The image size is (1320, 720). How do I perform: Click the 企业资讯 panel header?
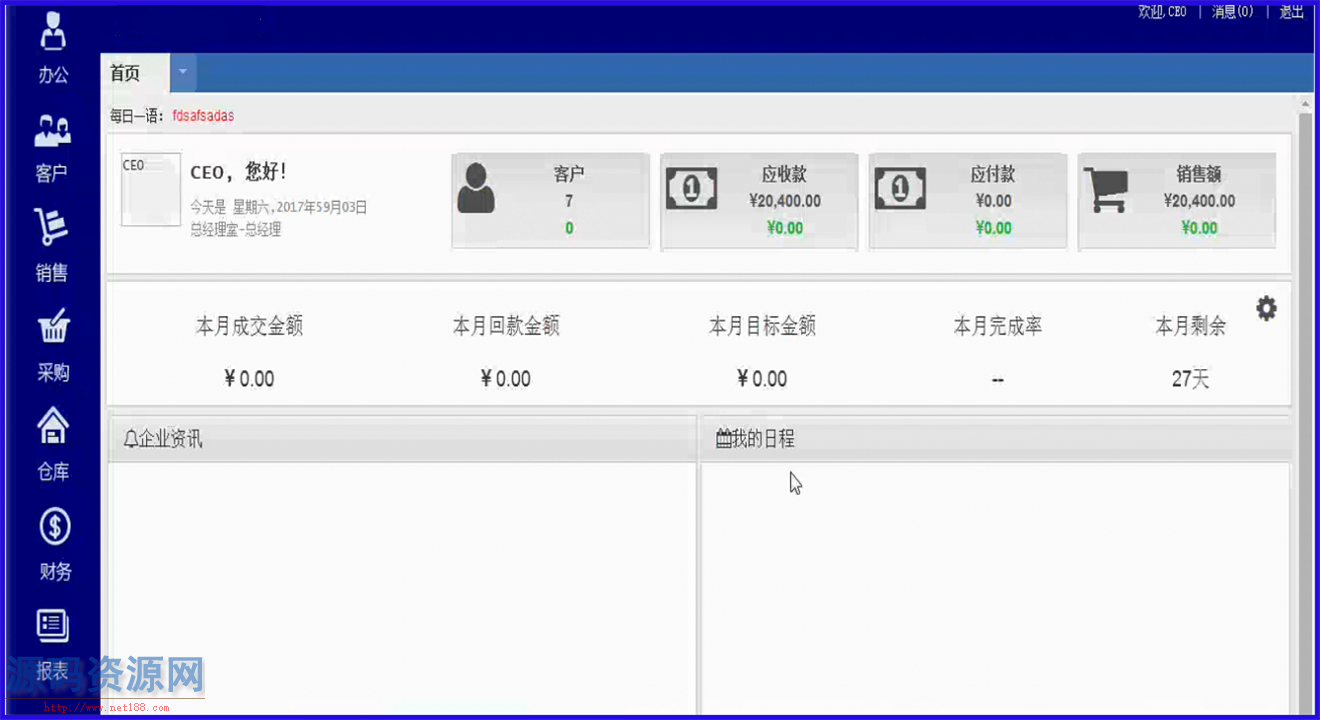[401, 438]
